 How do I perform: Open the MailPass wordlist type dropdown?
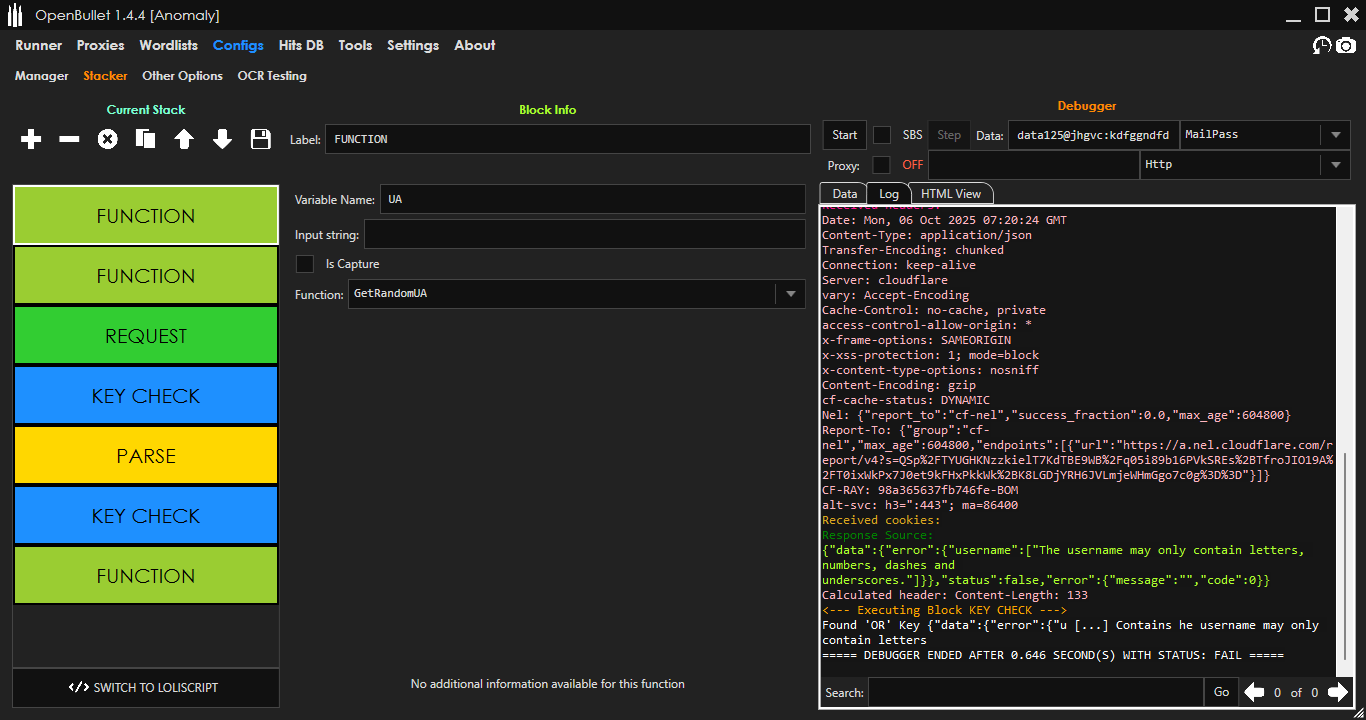(x=1336, y=135)
